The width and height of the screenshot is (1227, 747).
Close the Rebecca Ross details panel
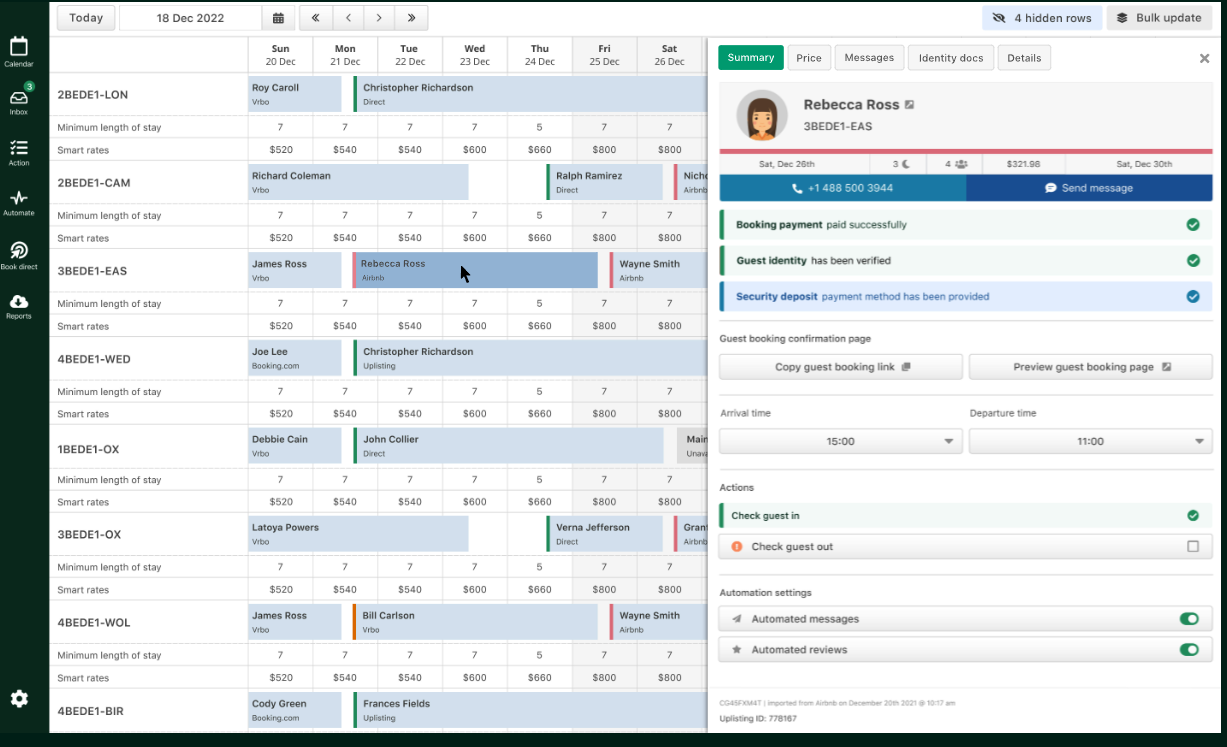pyautogui.click(x=1204, y=58)
